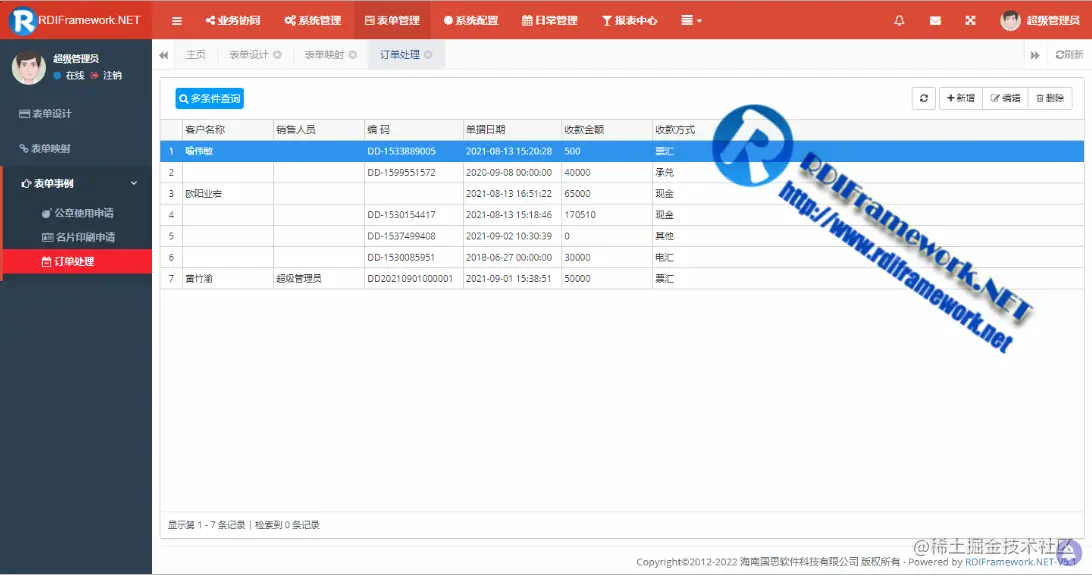Viewport: 1092px width, 575px height.
Task: Open the notifications bell icon
Action: 899,21
